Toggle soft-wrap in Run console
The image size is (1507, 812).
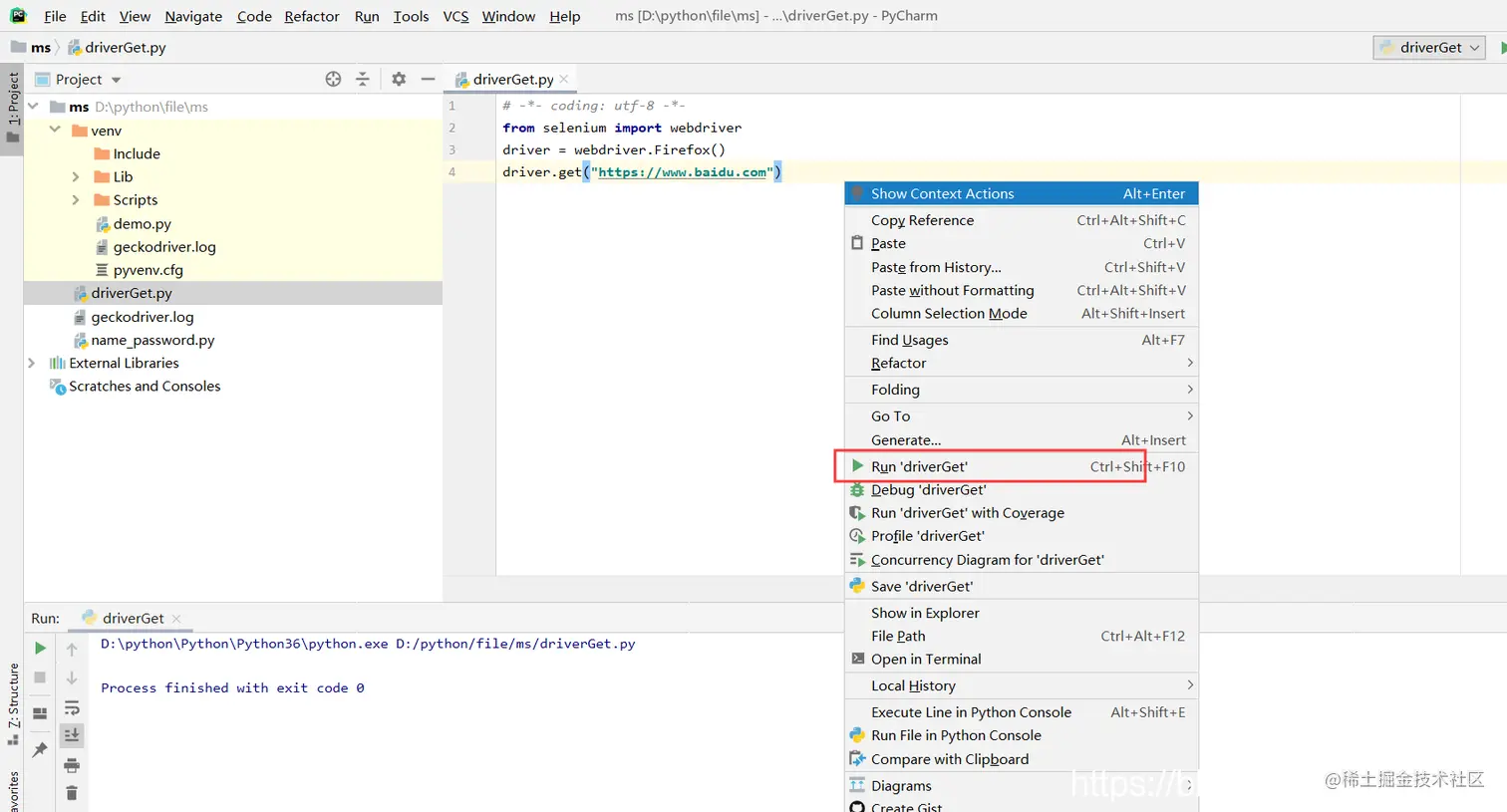(x=72, y=707)
